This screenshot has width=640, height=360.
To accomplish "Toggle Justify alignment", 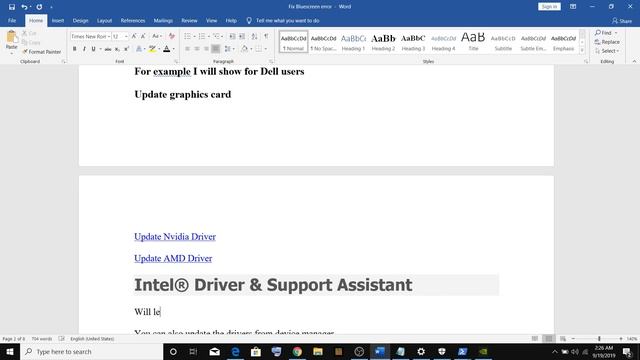I will coord(216,49).
